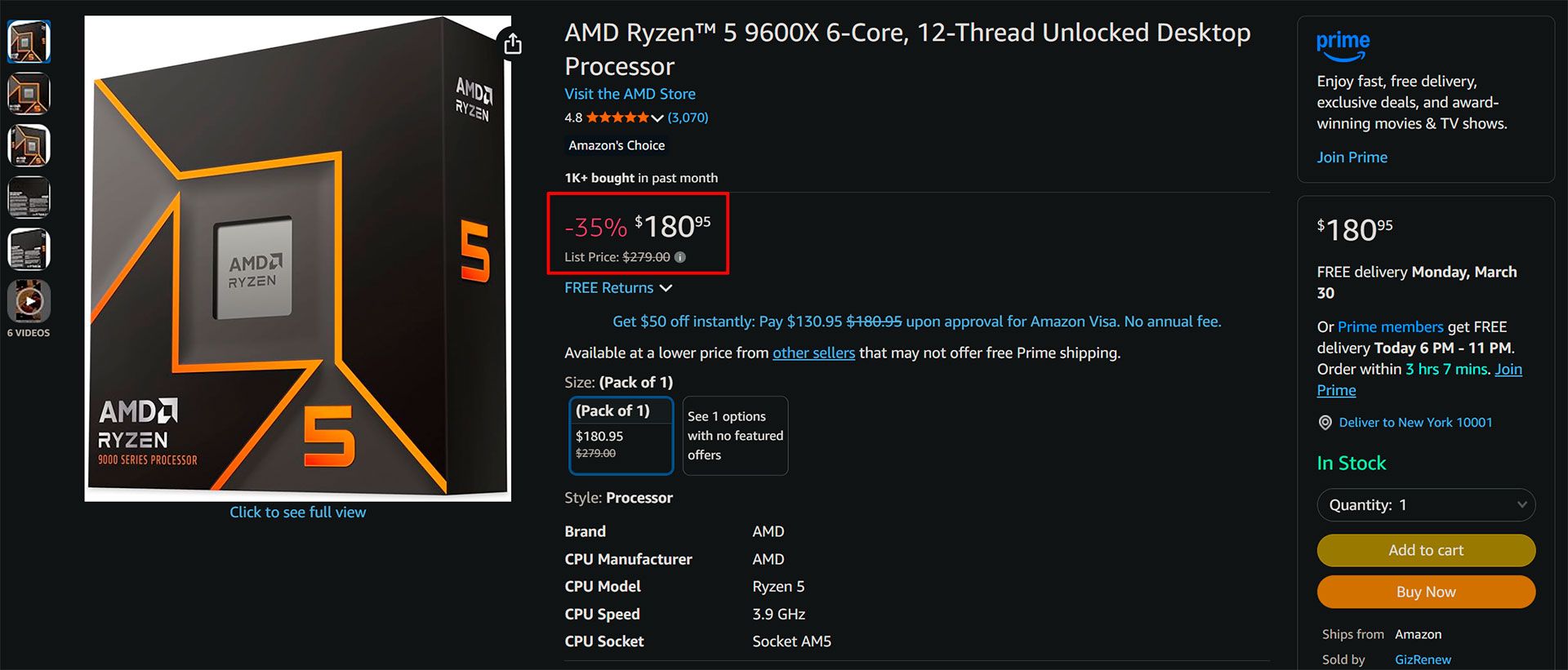The image size is (1568, 670).
Task: Visit the AMD Store
Action: 630,94
